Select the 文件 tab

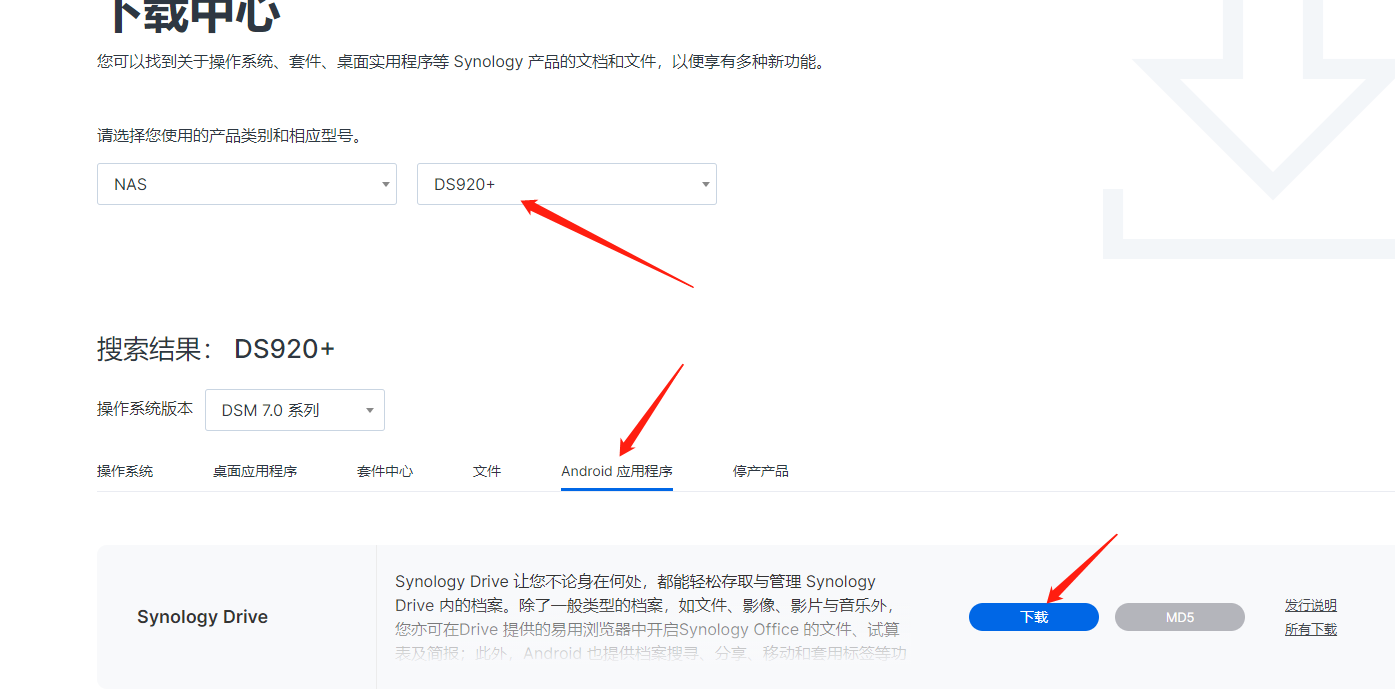[x=487, y=471]
